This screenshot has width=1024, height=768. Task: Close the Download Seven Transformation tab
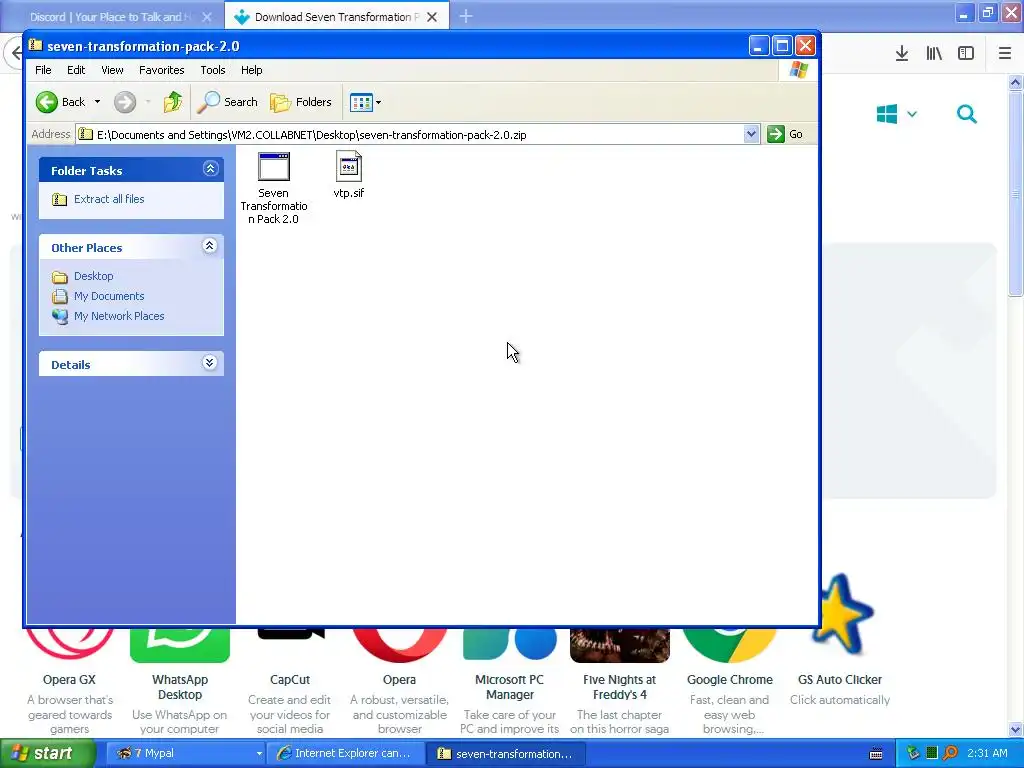(432, 17)
